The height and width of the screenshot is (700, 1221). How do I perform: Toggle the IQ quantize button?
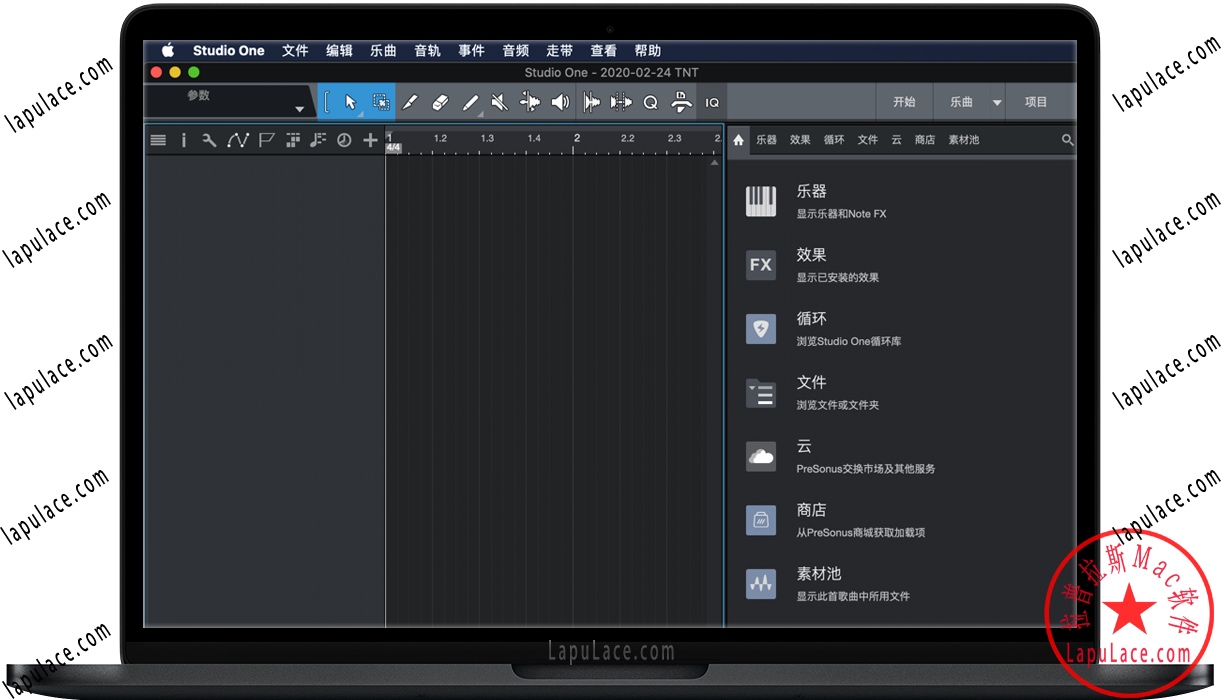click(712, 102)
